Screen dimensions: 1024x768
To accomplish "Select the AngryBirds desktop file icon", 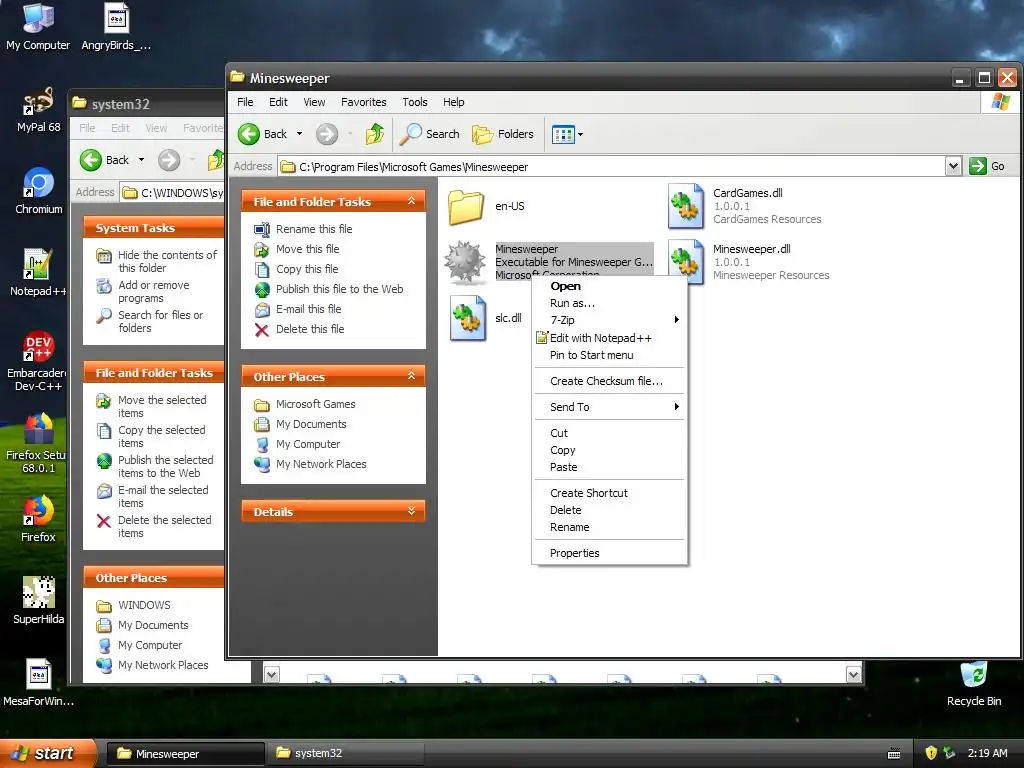I will [x=116, y=26].
